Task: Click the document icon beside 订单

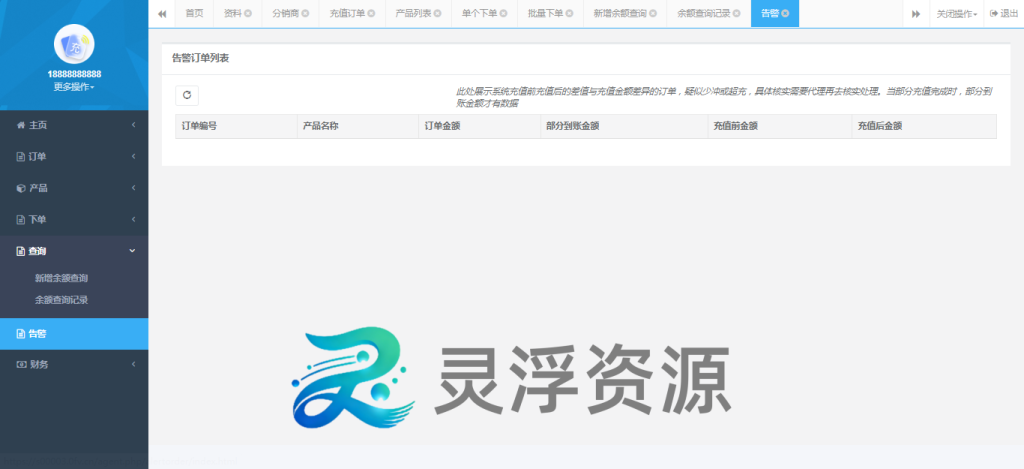Action: pyautogui.click(x=20, y=157)
